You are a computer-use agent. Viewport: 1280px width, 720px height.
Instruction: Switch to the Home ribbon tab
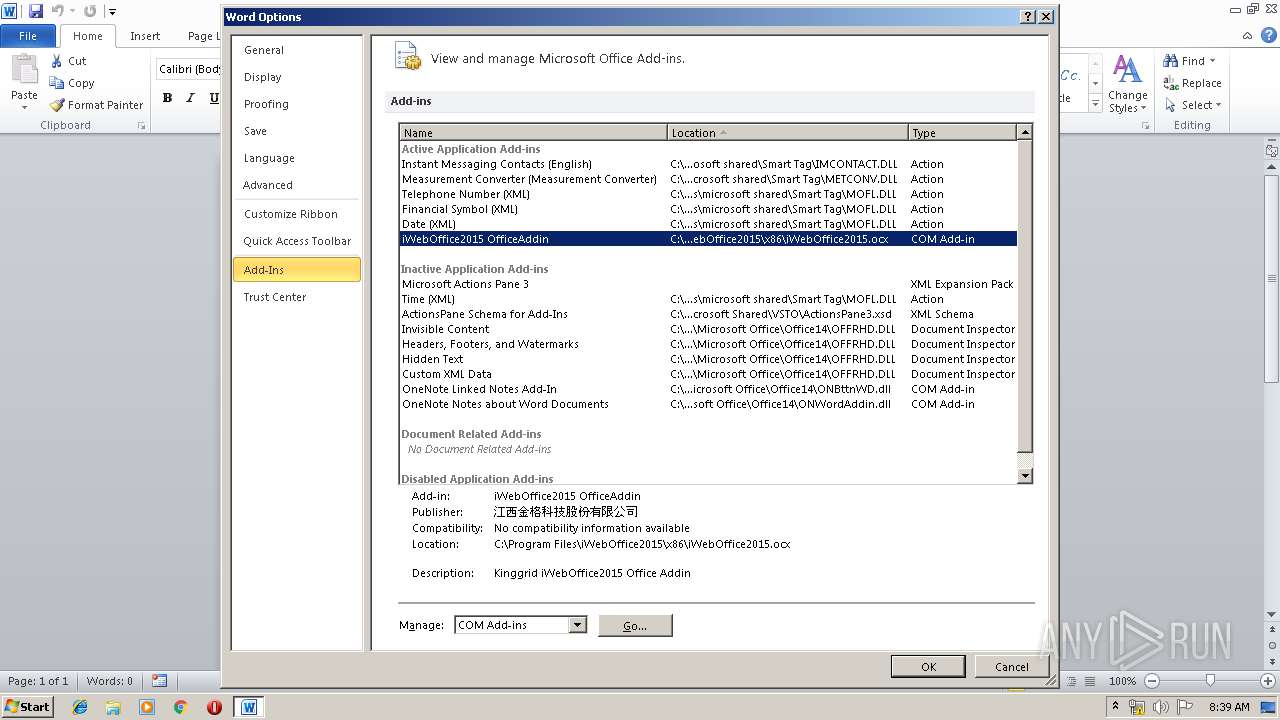click(x=87, y=36)
